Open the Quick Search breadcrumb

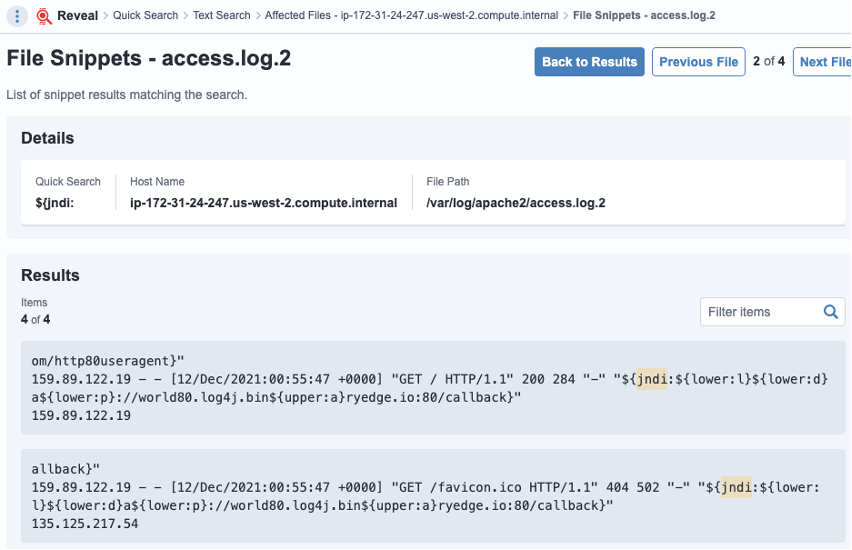[x=145, y=16]
